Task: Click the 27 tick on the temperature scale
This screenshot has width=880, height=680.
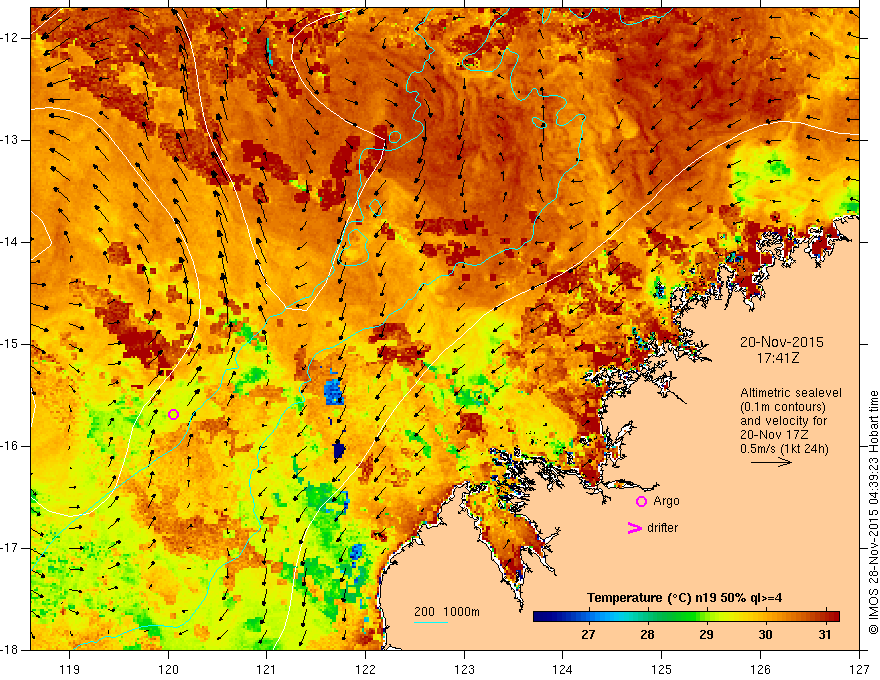Action: click(588, 635)
